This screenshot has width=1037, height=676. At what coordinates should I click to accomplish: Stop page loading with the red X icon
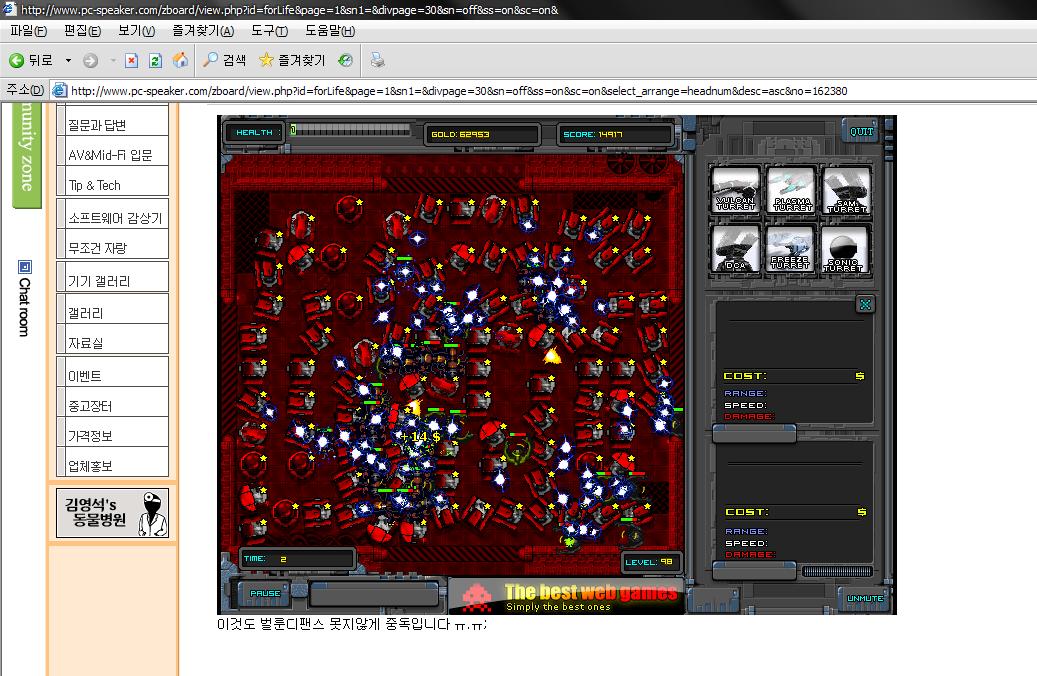(132, 61)
